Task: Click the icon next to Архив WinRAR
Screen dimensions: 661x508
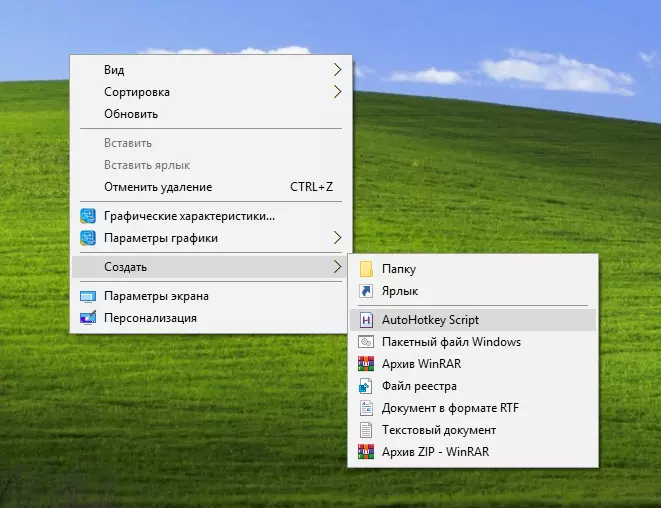Action: tap(366, 364)
